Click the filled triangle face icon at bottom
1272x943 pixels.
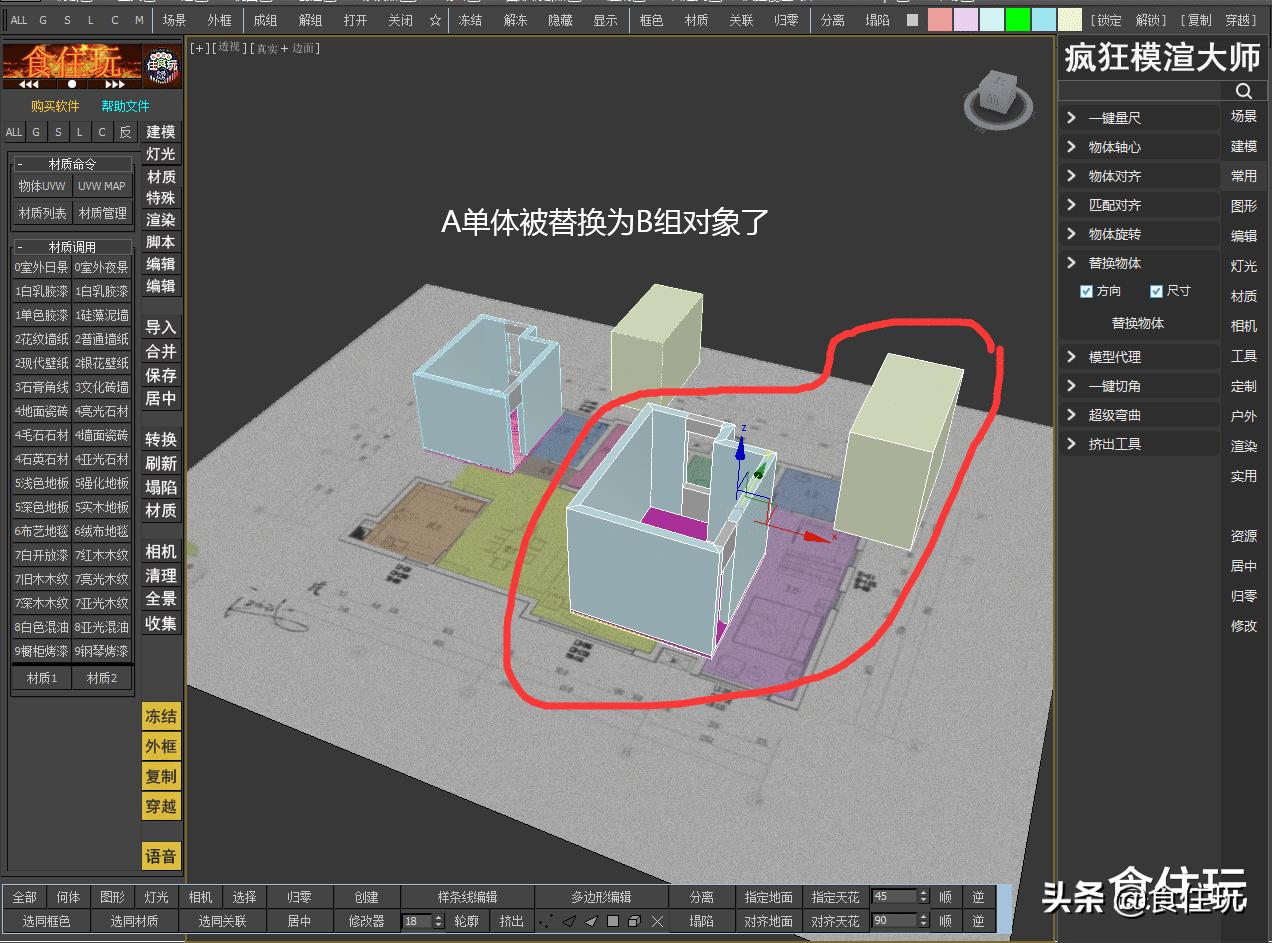(590, 921)
